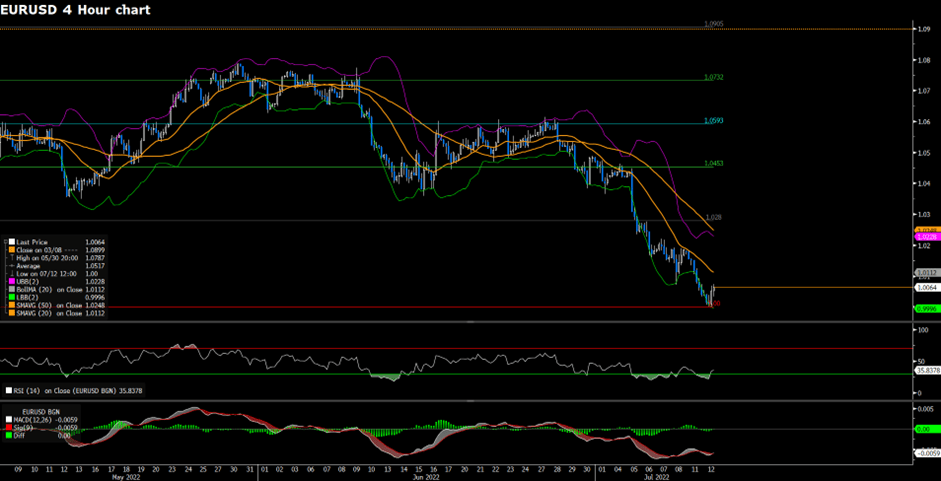
Task: Click the magenta 1.0228 upper band price tag
Action: click(926, 236)
